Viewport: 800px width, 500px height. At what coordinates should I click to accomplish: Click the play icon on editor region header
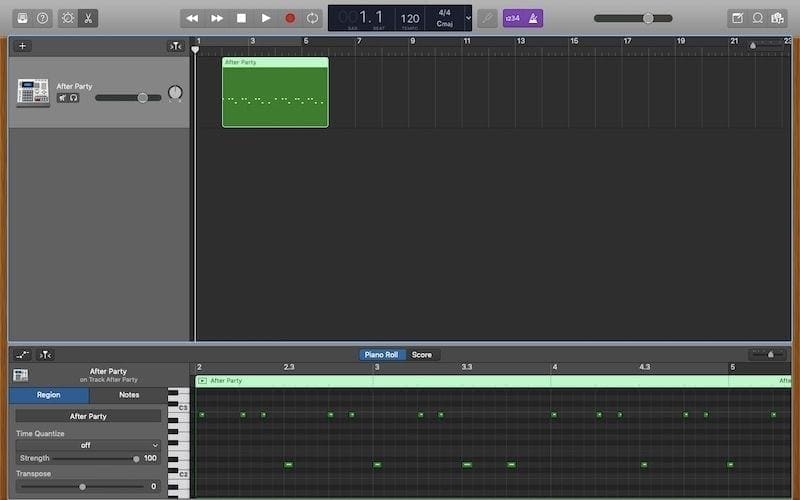pos(203,381)
